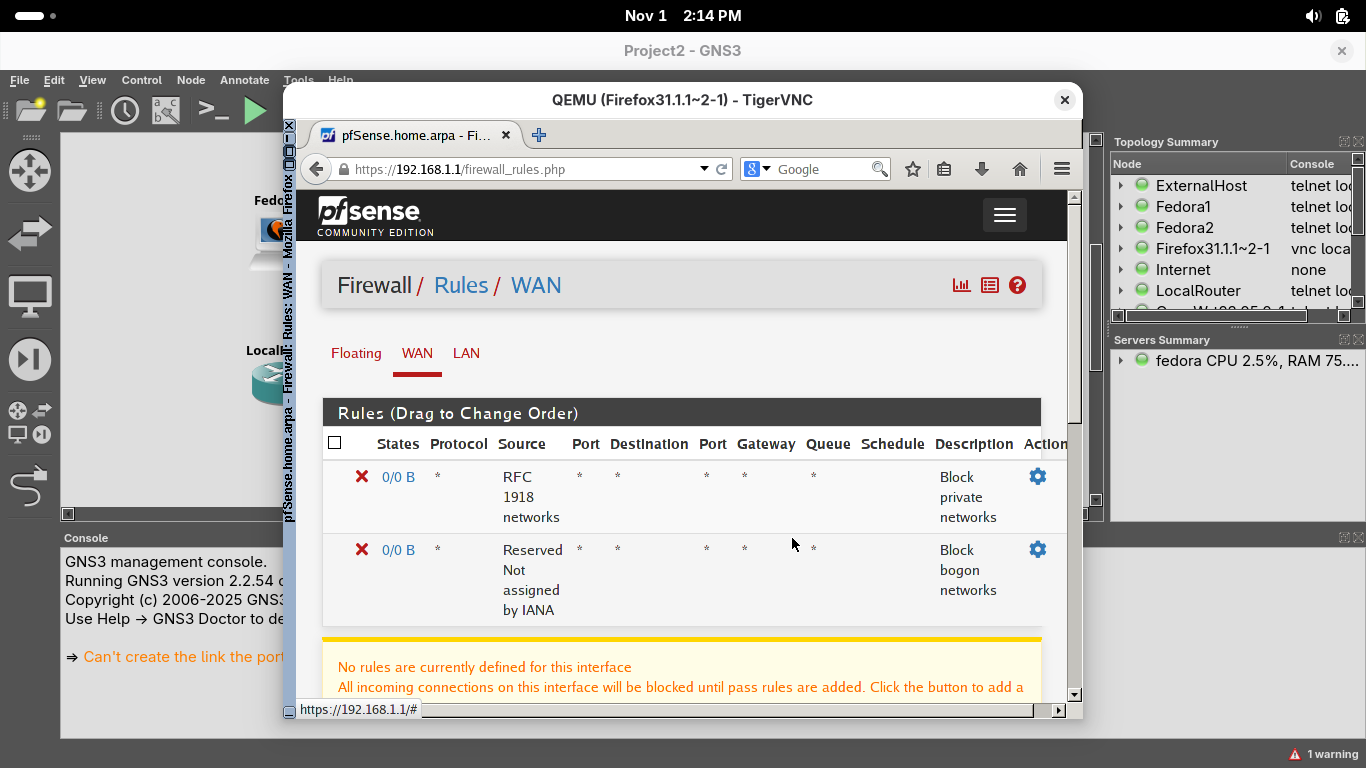The height and width of the screenshot is (768, 1366).
Task: Open the GNS3 console terminal icon
Action: coord(213,110)
